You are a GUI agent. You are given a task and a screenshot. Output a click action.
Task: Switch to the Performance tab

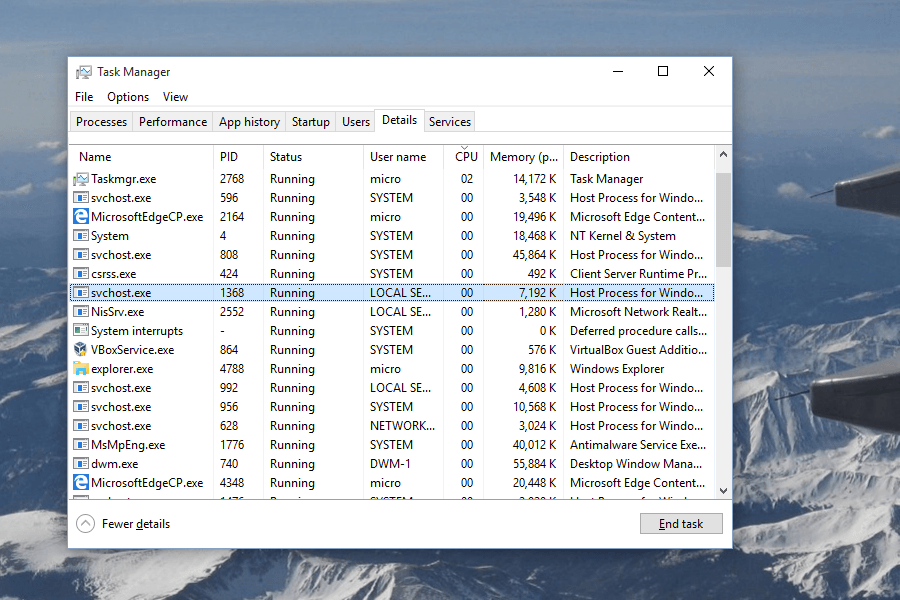click(173, 122)
